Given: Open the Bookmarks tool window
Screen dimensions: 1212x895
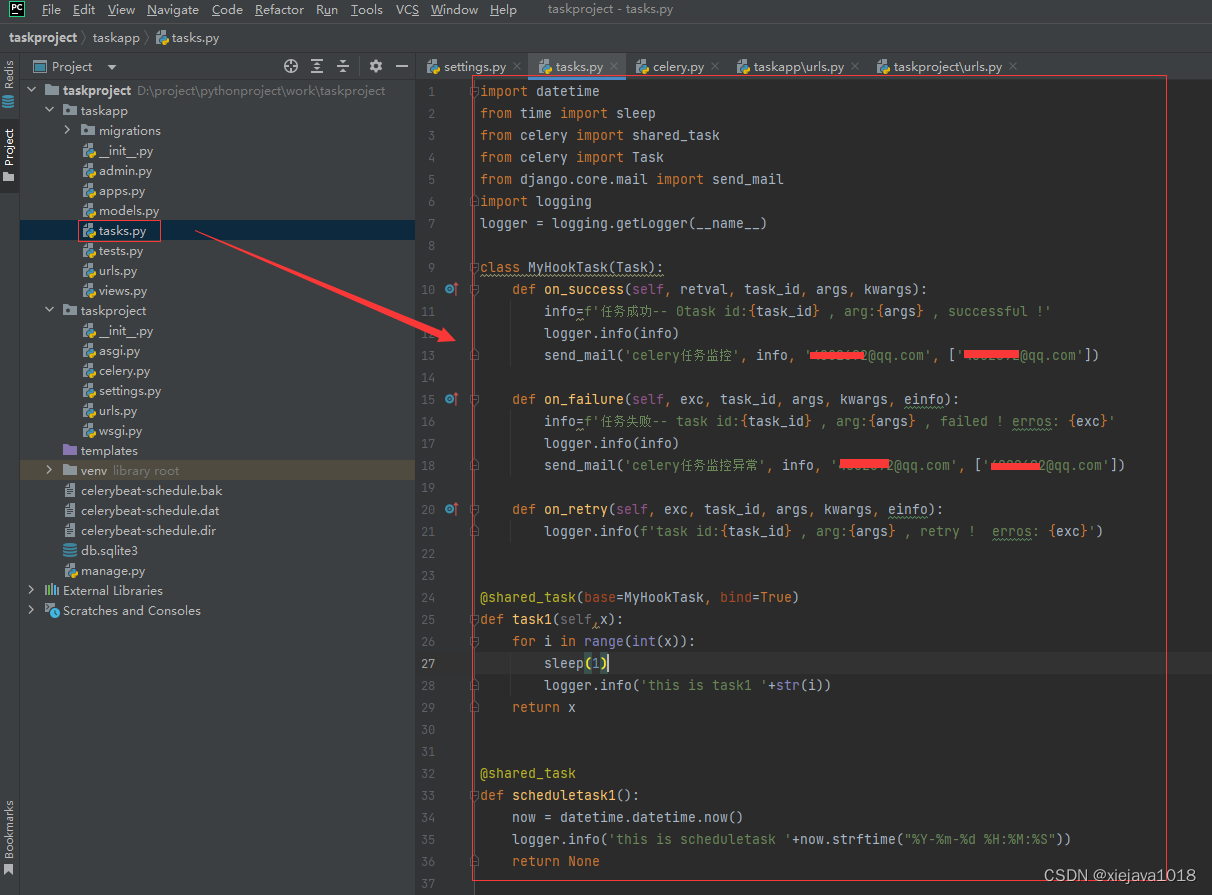Looking at the screenshot, I should 8,830.
